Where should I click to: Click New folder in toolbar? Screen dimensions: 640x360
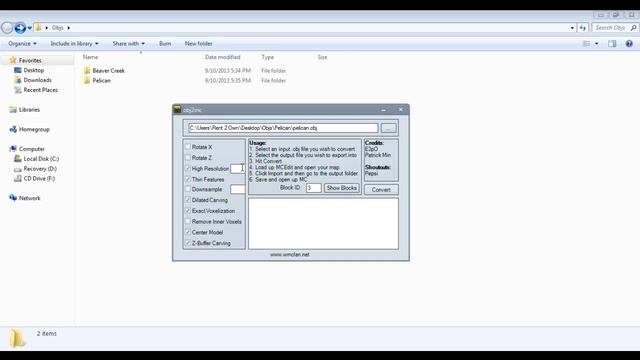pos(198,44)
